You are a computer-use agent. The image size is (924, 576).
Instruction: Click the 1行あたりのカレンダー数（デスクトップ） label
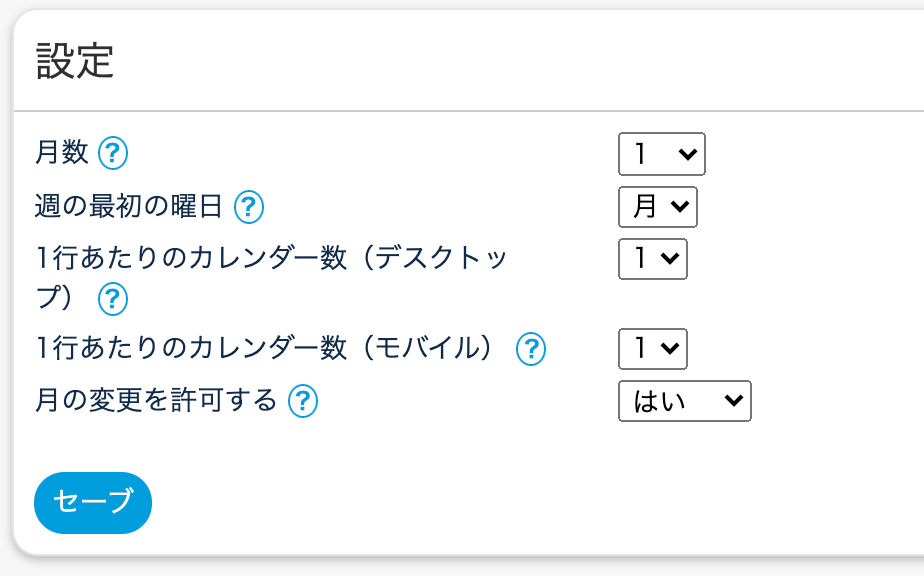click(x=270, y=259)
